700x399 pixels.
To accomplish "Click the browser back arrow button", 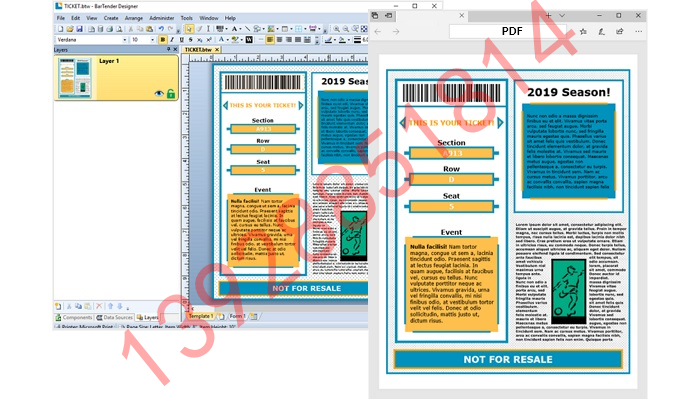I will (x=378, y=32).
